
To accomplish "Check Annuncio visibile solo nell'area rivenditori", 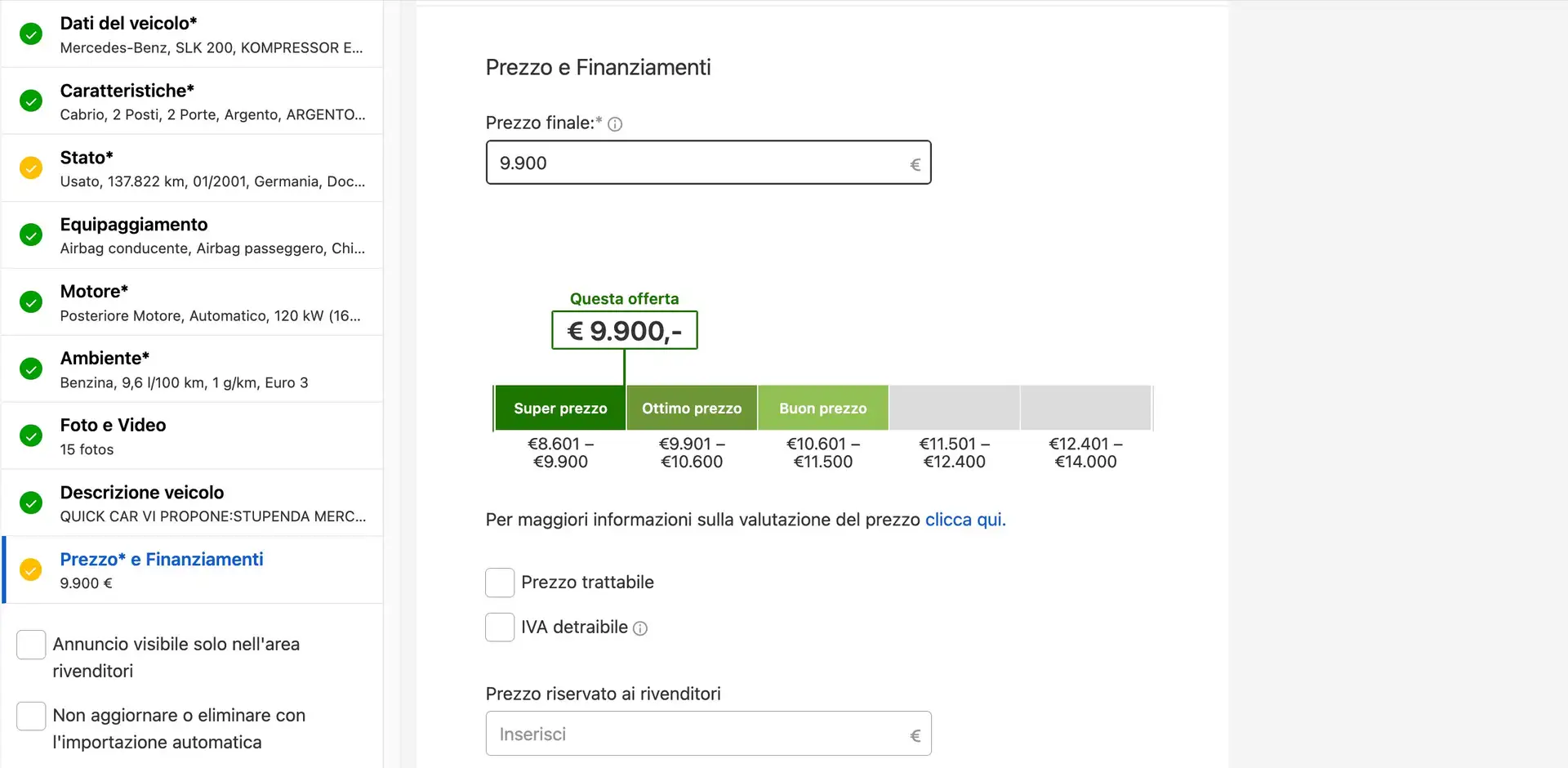I will coord(31,645).
